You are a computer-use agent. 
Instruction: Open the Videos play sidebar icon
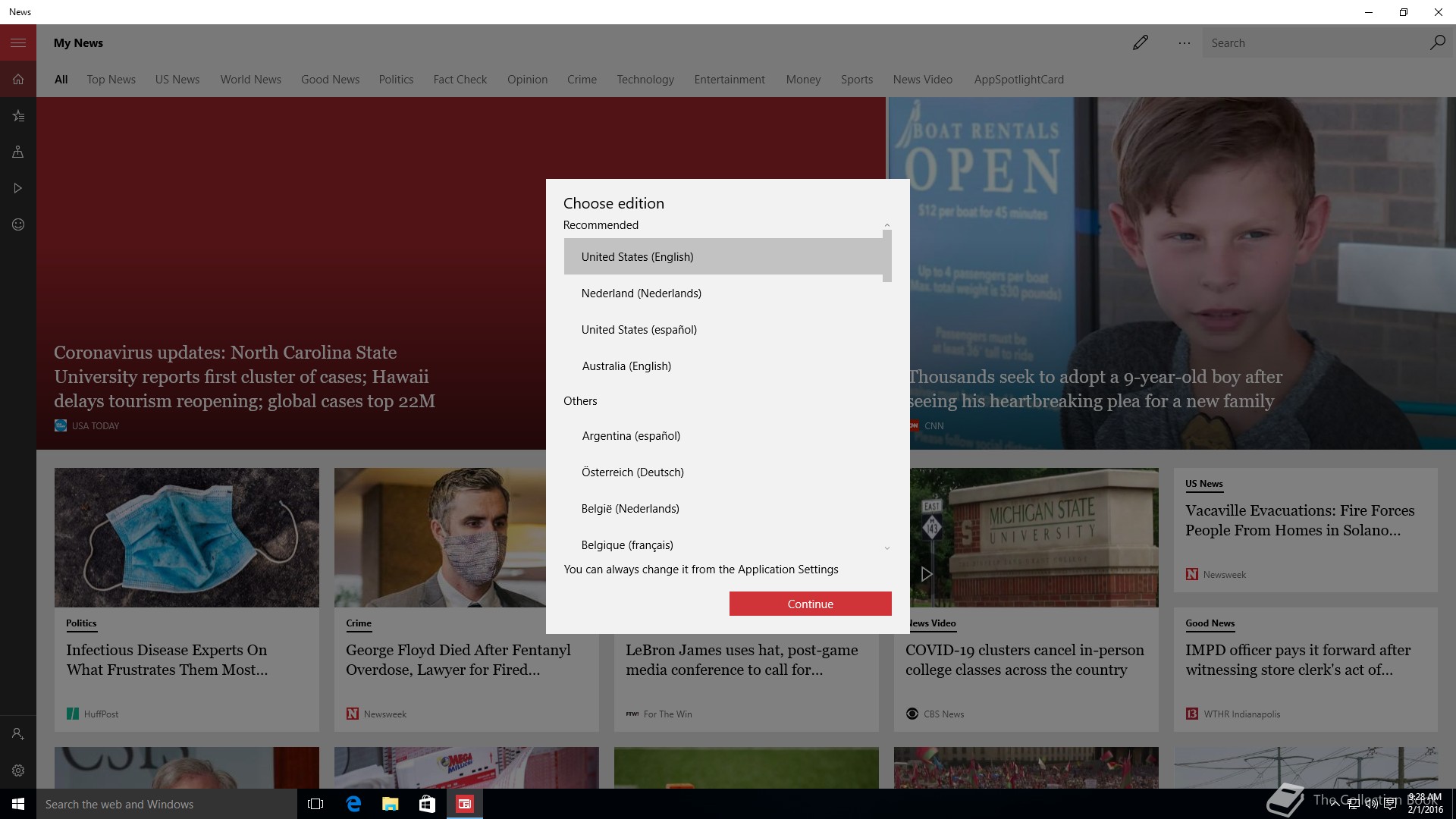point(18,188)
